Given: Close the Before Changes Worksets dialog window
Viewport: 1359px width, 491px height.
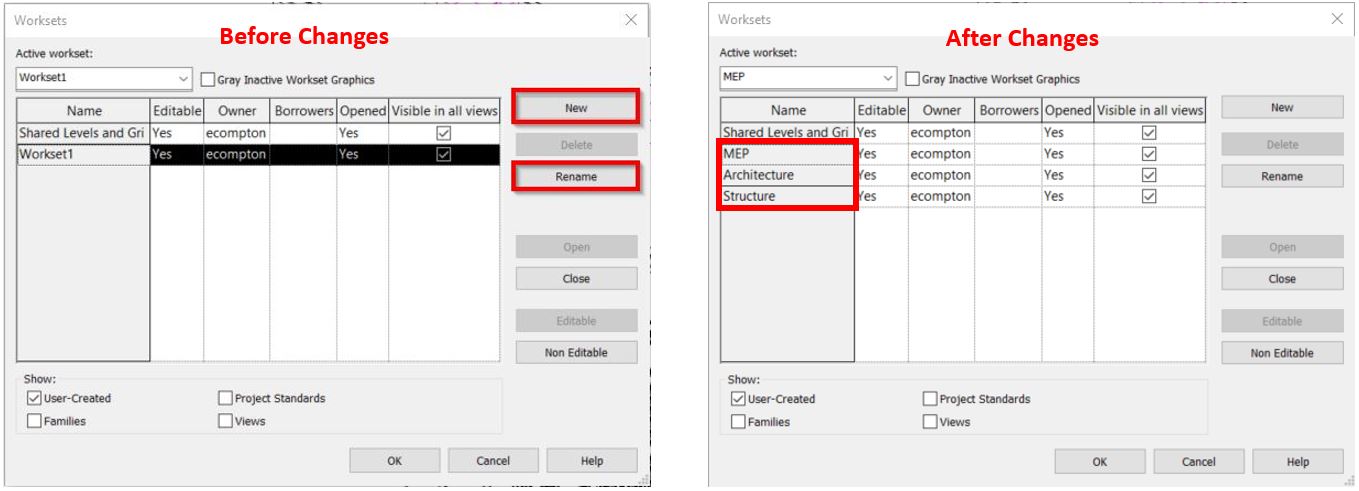Looking at the screenshot, I should (630, 20).
